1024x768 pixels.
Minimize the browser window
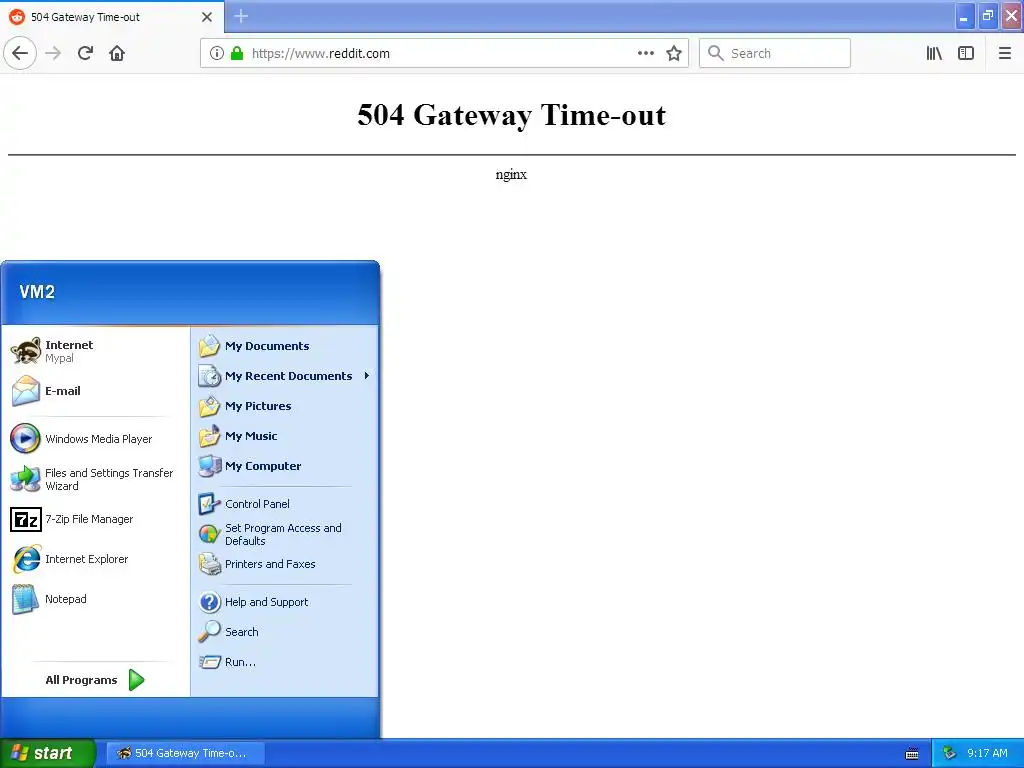coord(965,16)
